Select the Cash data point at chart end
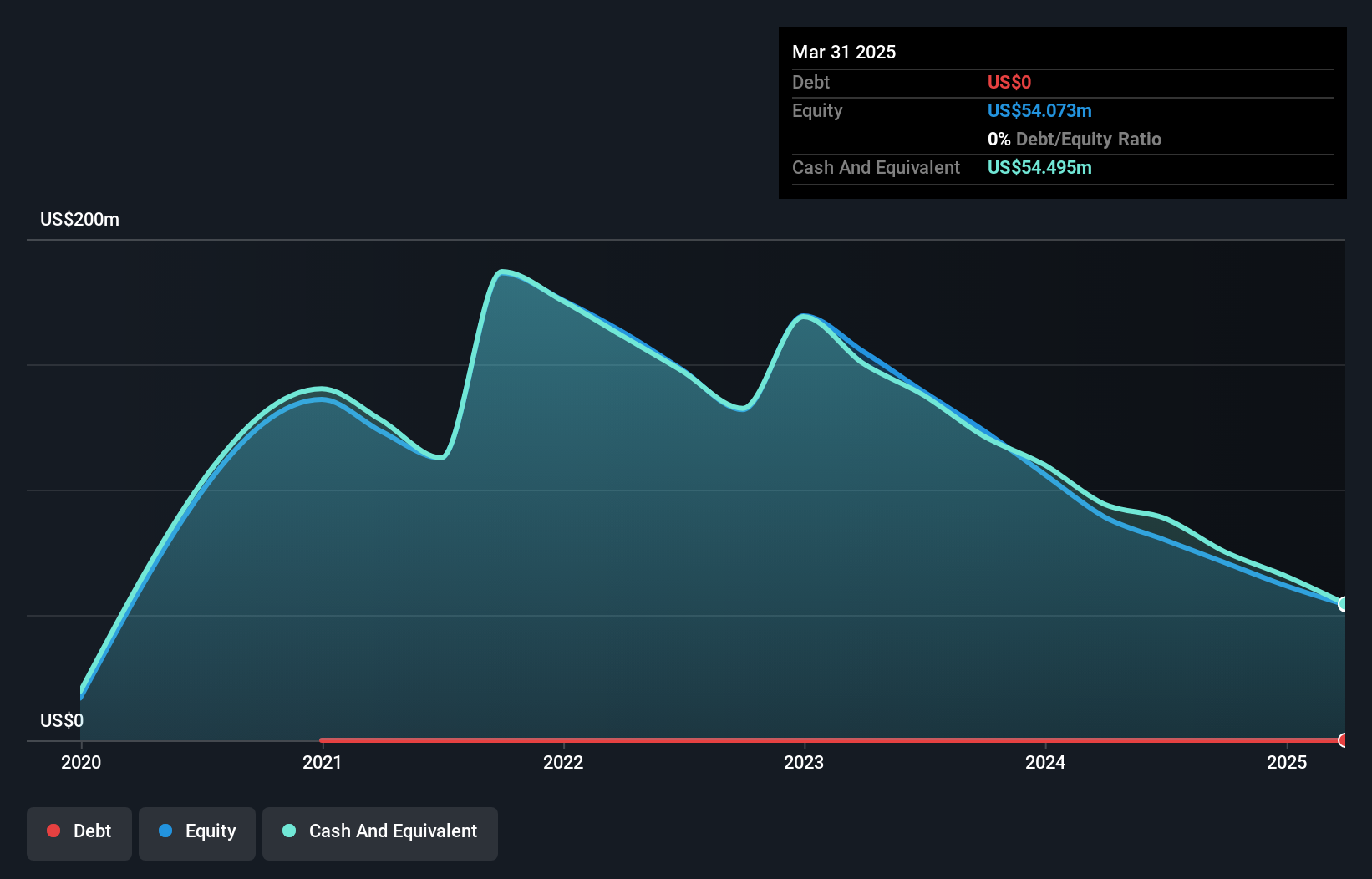The height and width of the screenshot is (879, 1372). click(1344, 604)
